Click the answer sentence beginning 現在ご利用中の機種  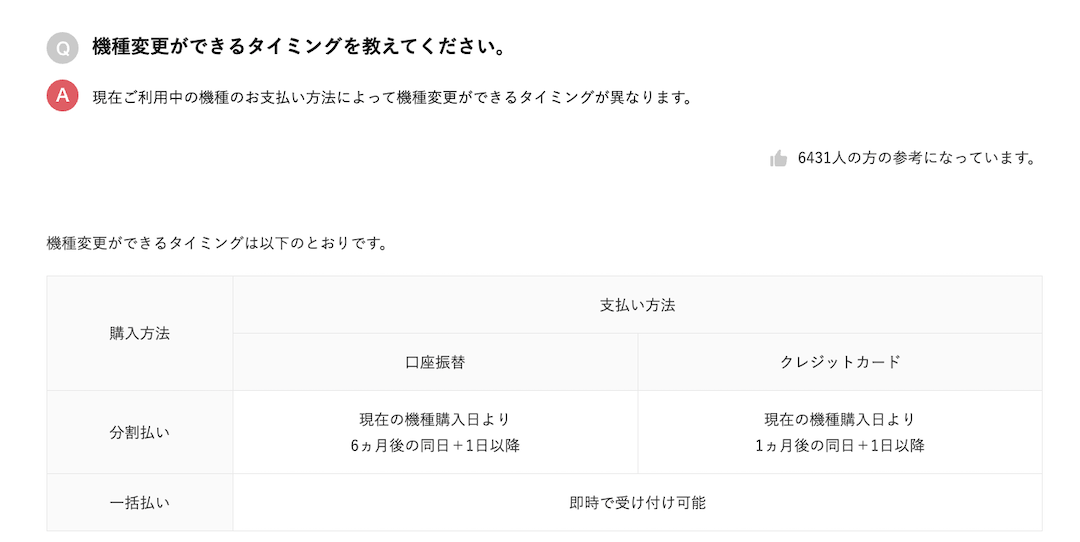coord(392,97)
